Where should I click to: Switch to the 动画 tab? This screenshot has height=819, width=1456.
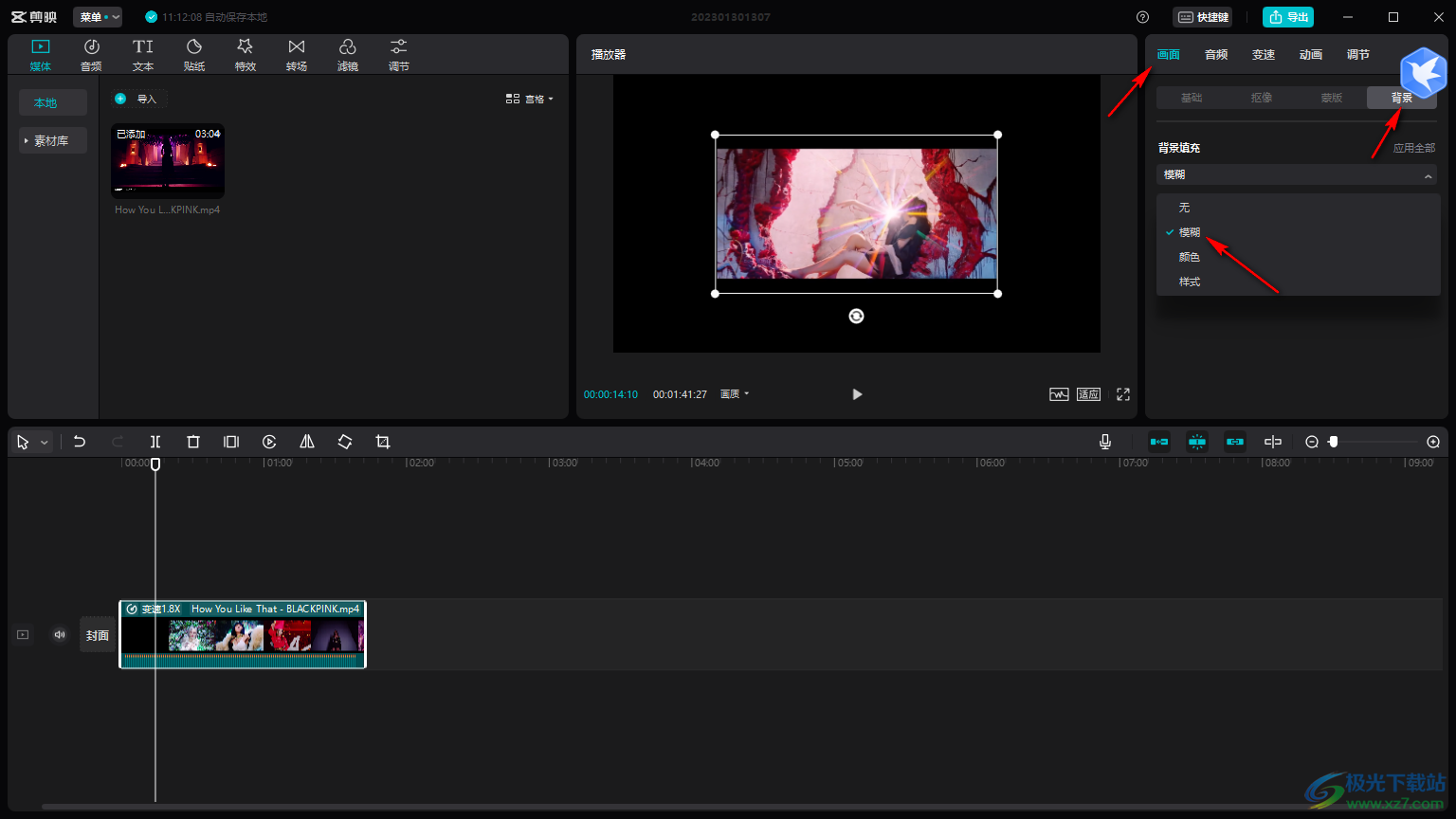tap(1311, 55)
